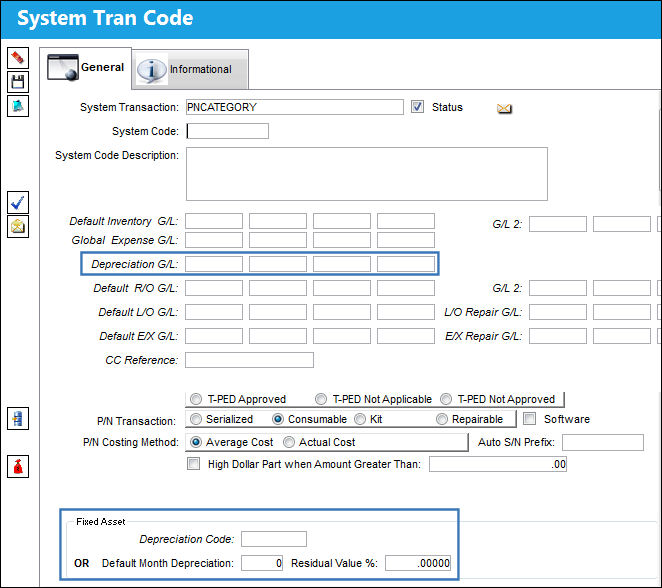Click the red money bag icon

pos(18,466)
